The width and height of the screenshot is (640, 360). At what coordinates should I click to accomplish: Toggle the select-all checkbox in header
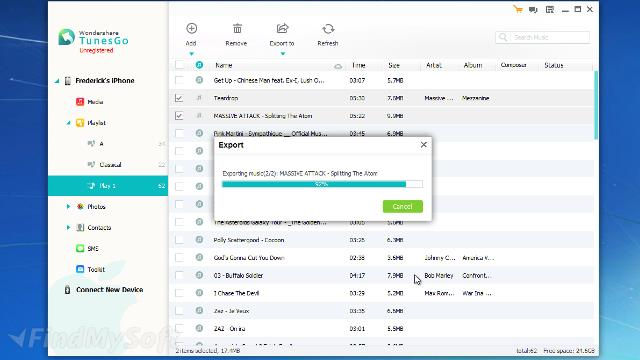click(179, 64)
